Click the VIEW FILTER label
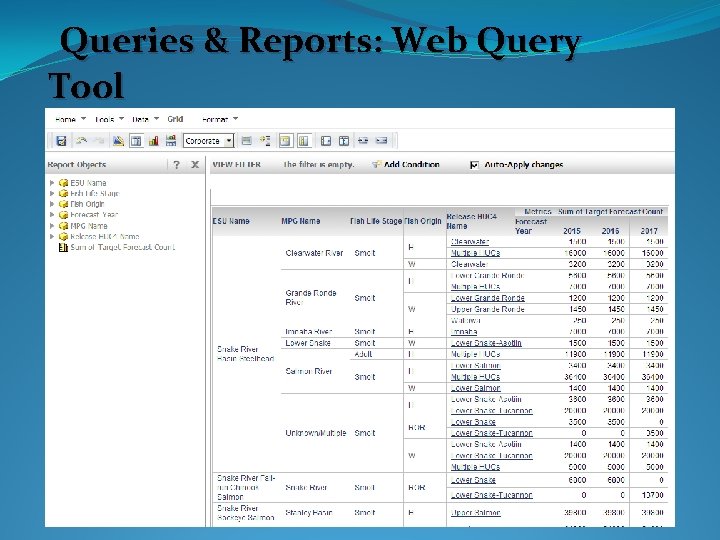 (236, 164)
